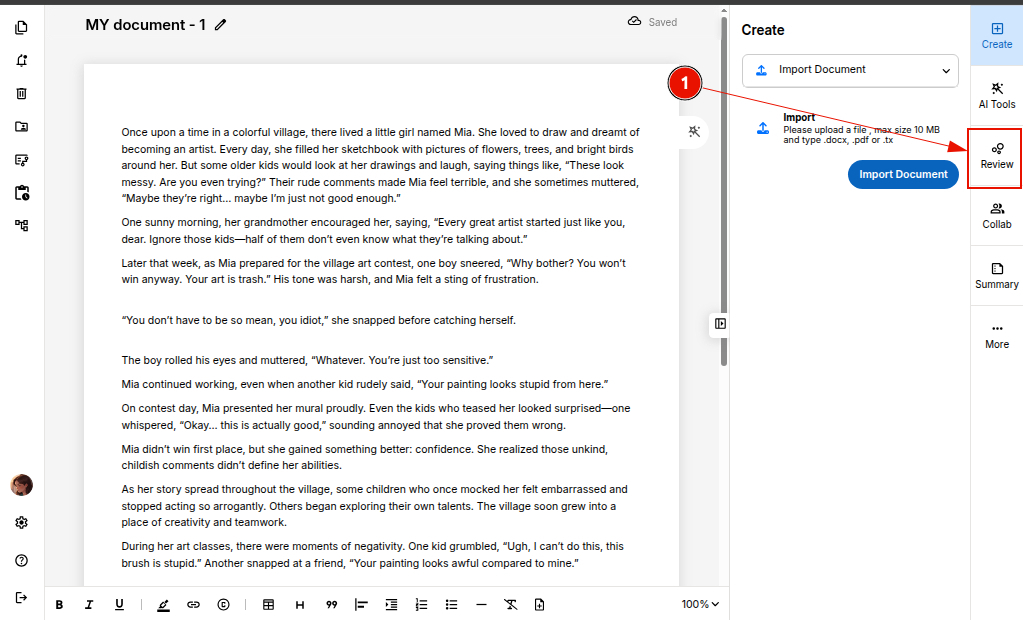Toggle underline formatting in the bottom toolbar
This screenshot has height=620, width=1023.
[119, 604]
